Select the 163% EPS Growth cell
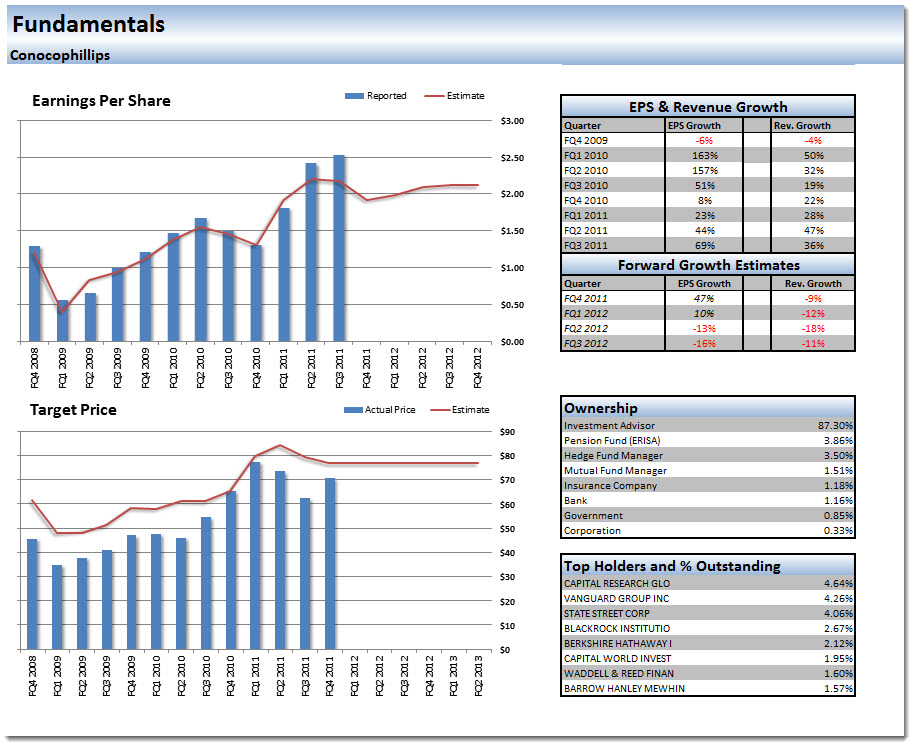This screenshot has width=914, height=746. [x=706, y=156]
